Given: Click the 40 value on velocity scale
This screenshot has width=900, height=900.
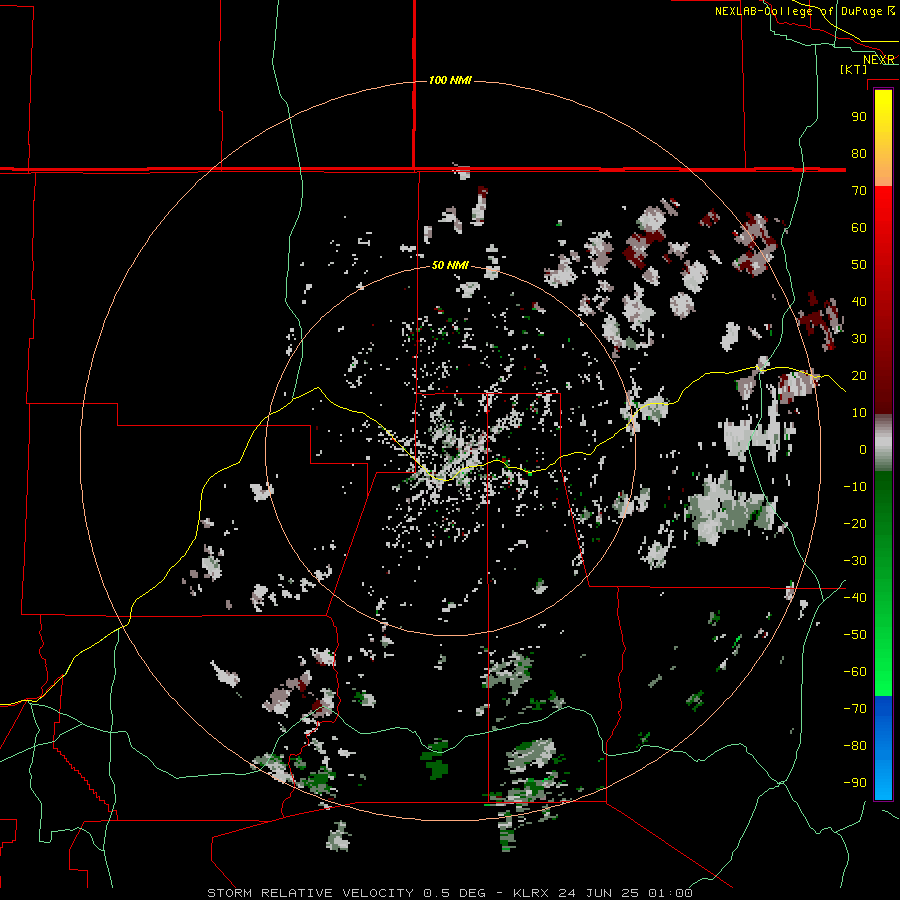Looking at the screenshot, I should (x=859, y=301).
